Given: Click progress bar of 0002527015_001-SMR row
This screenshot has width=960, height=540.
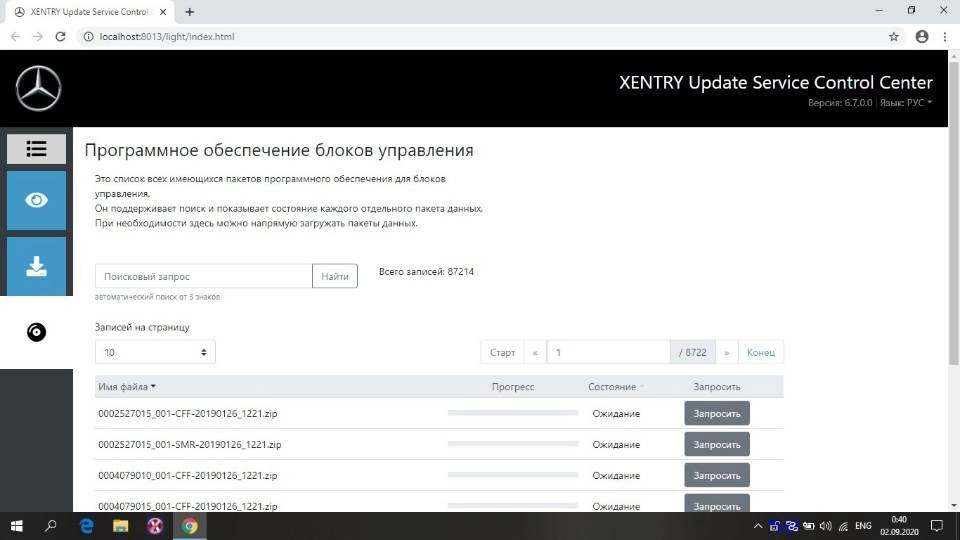Looking at the screenshot, I should click(513, 444).
